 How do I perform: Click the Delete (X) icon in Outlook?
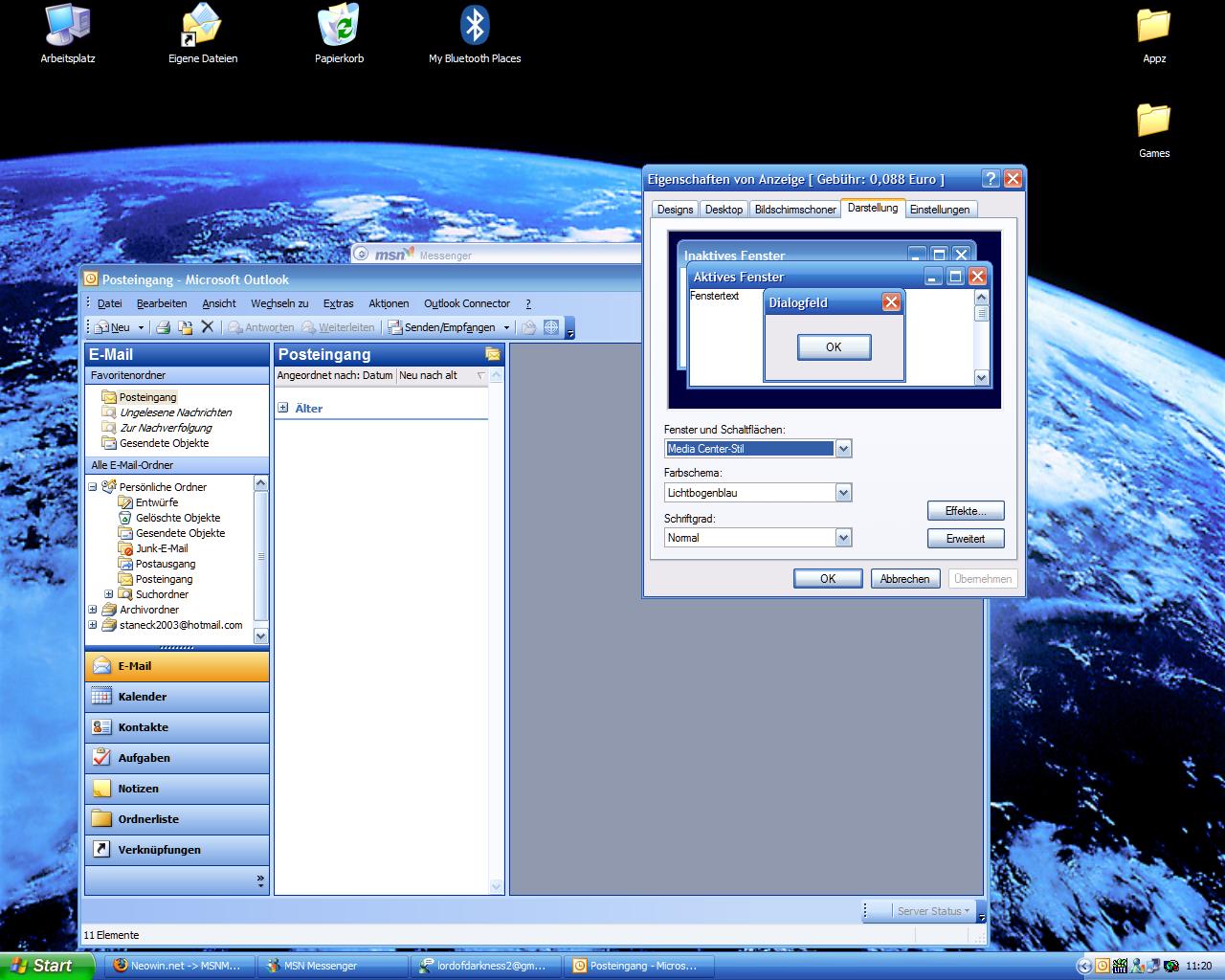click(207, 327)
